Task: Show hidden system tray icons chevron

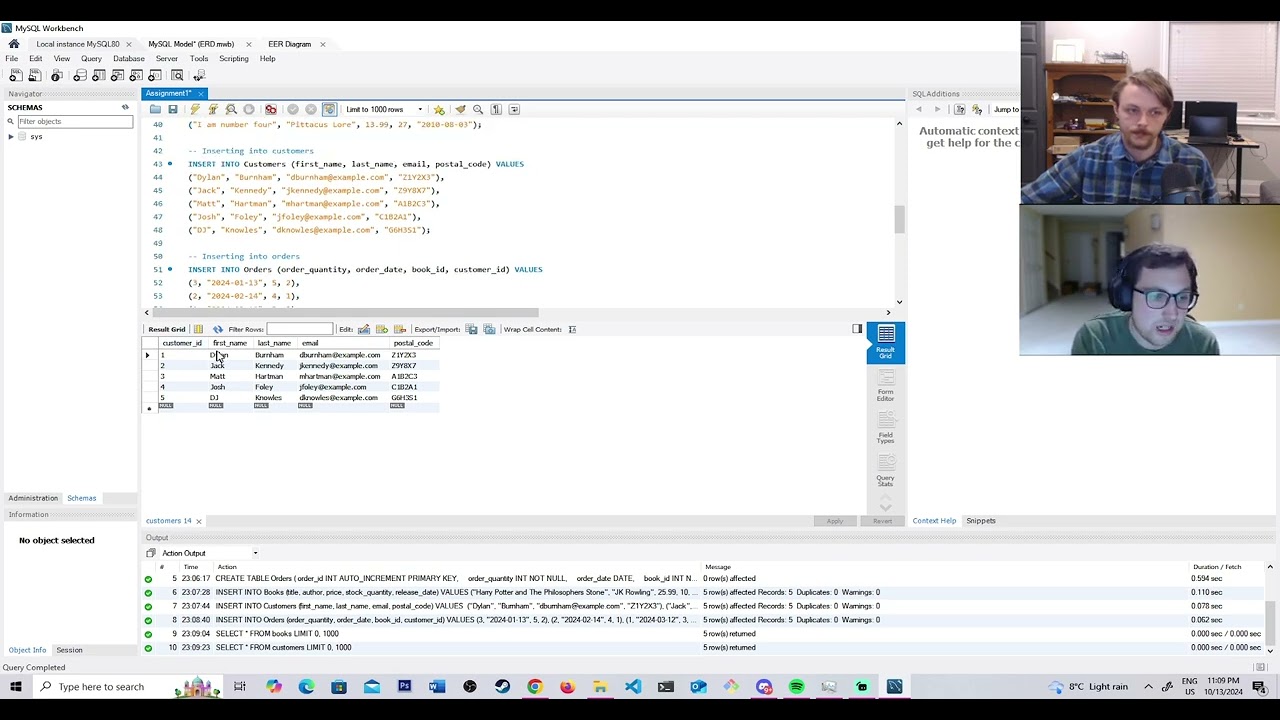Action: click(x=1148, y=687)
